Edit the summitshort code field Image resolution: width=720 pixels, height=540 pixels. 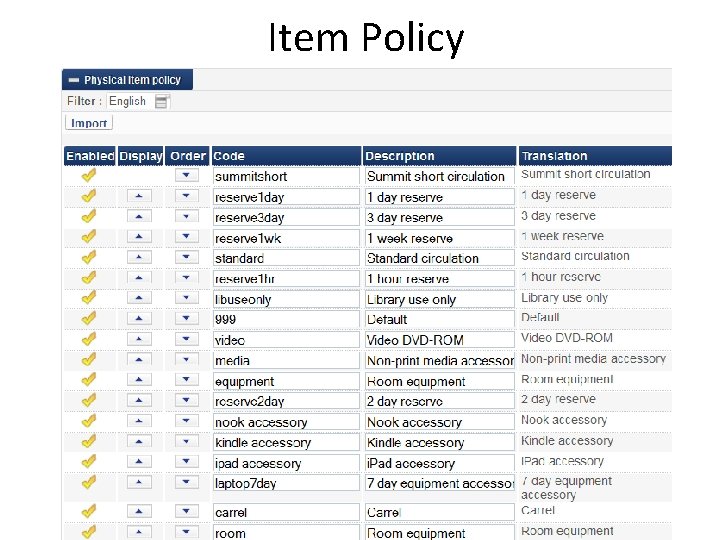[286, 176]
